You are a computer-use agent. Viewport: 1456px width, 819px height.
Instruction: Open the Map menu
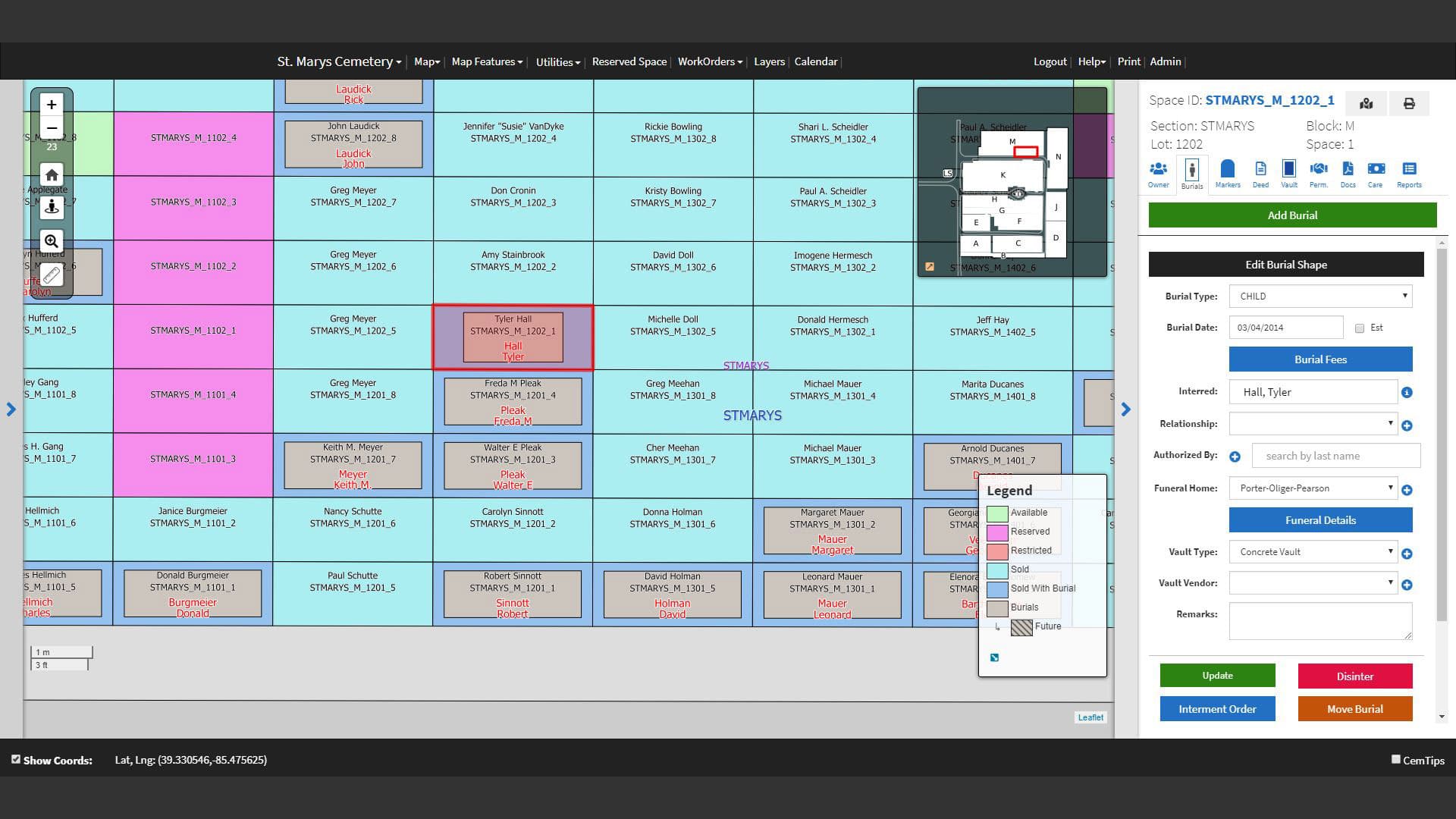point(427,61)
